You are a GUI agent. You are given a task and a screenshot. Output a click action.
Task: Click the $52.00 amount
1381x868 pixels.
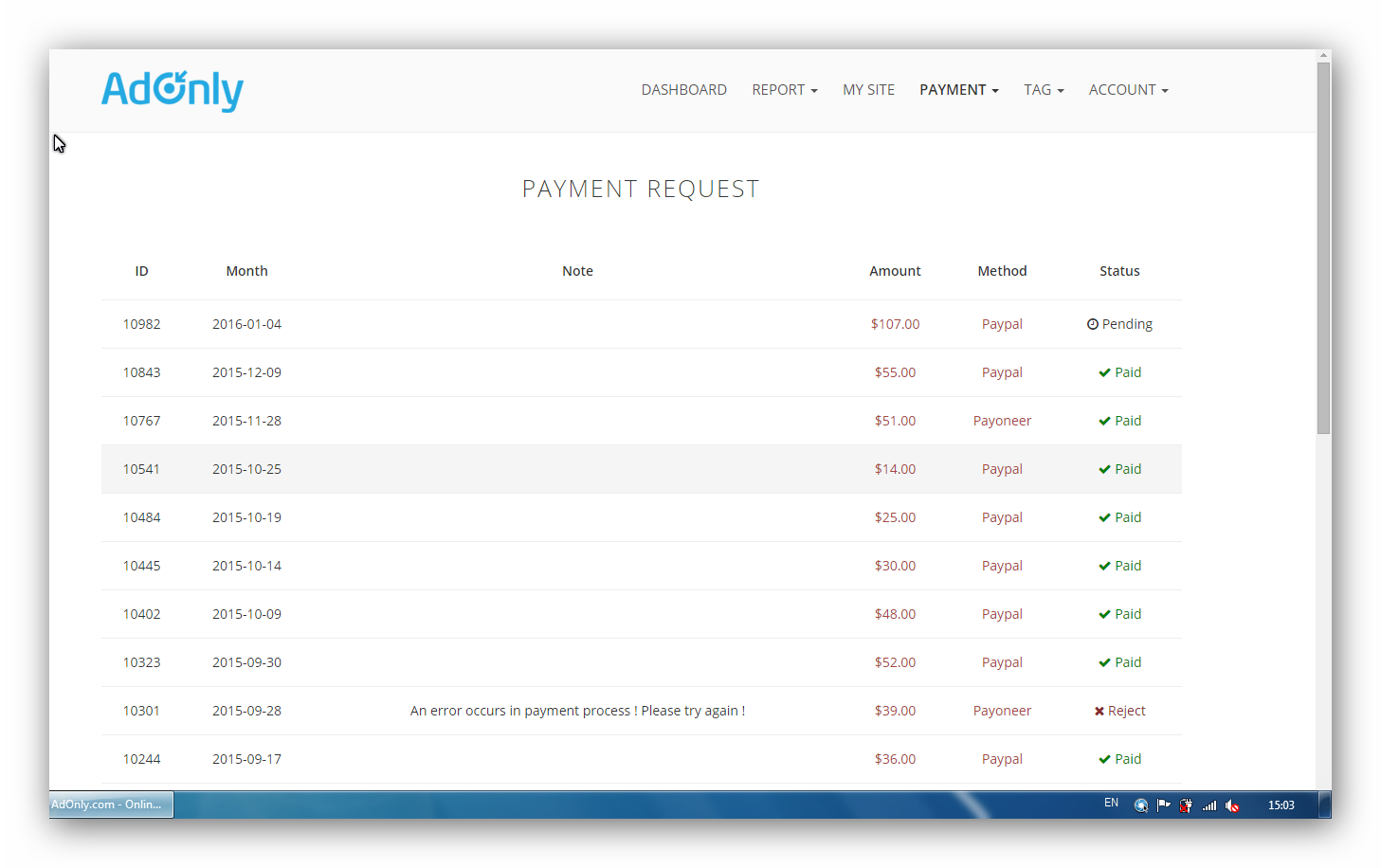point(896,662)
